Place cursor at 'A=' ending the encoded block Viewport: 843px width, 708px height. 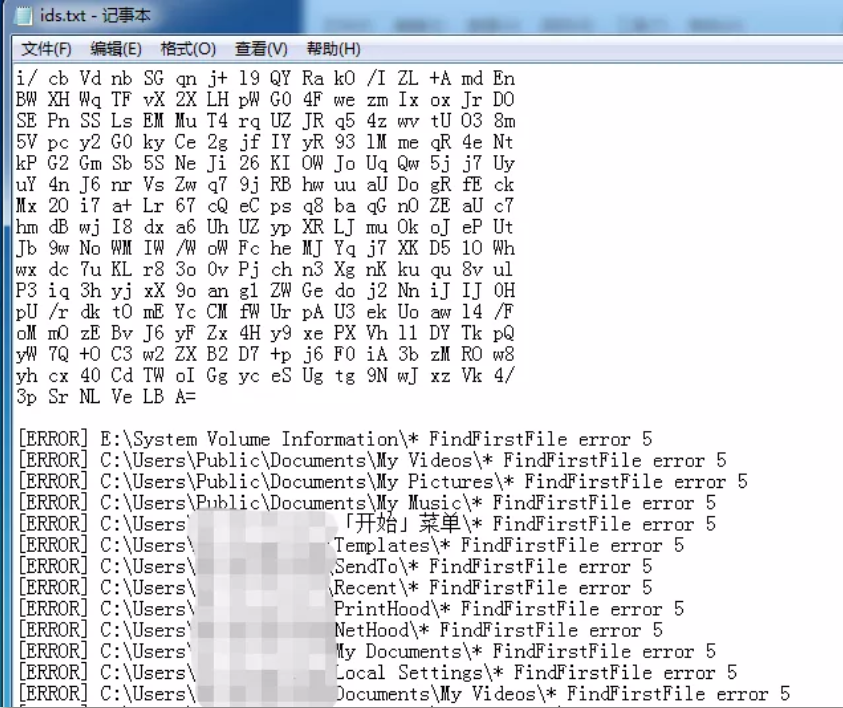click(x=185, y=397)
